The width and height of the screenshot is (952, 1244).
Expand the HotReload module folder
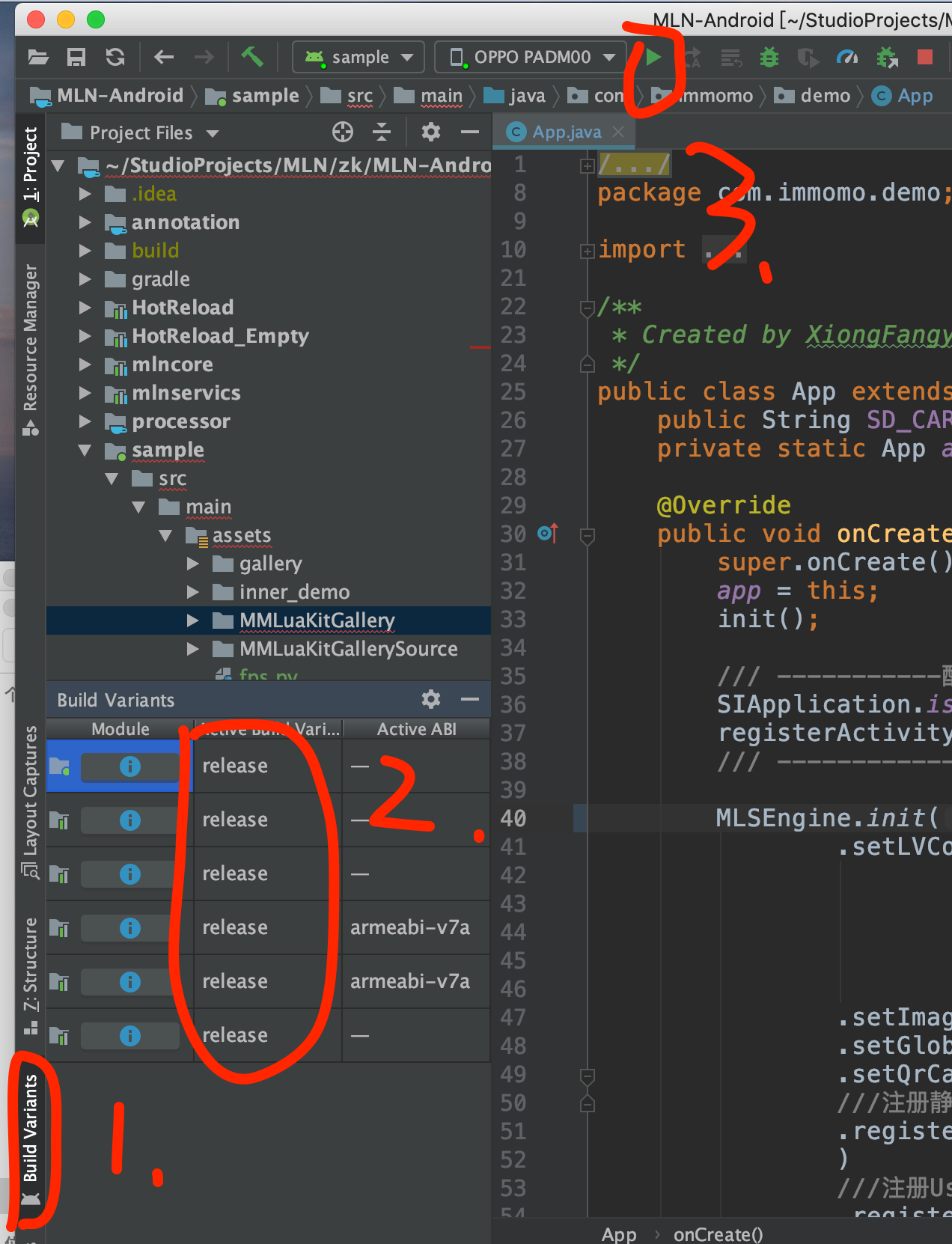tap(85, 308)
